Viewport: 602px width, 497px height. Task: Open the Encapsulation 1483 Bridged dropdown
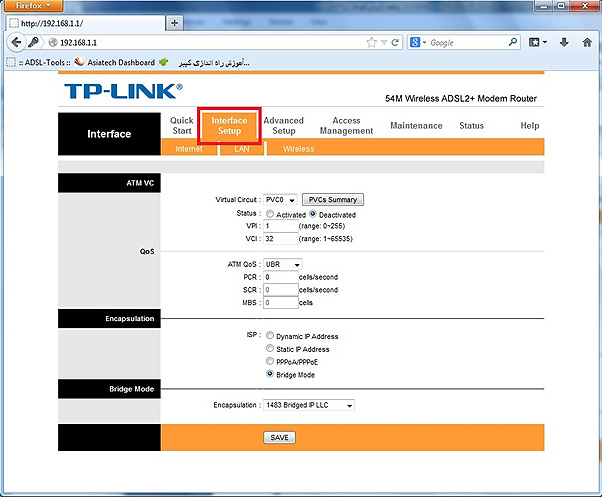tap(309, 405)
